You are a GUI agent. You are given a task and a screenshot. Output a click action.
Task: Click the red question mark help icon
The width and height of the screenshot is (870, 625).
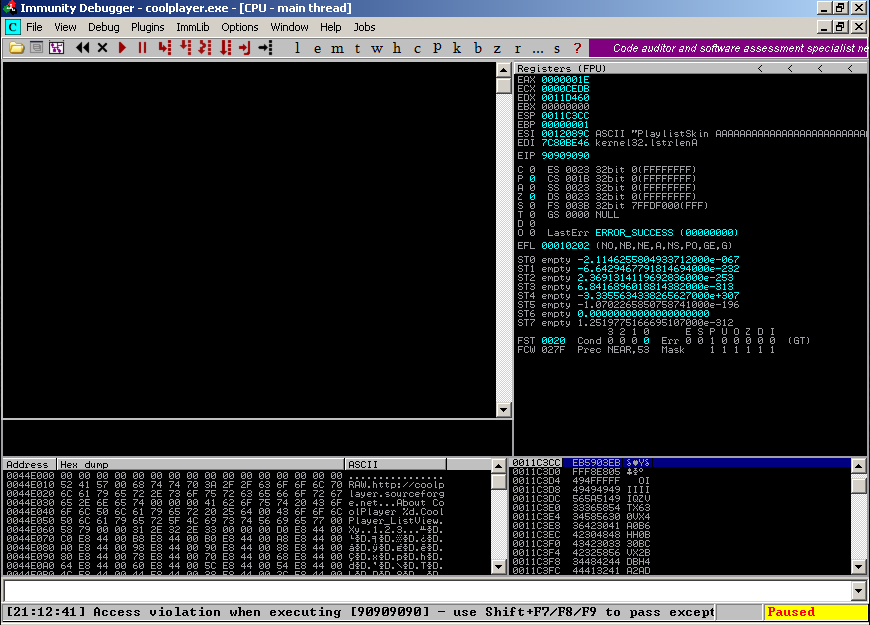577,48
